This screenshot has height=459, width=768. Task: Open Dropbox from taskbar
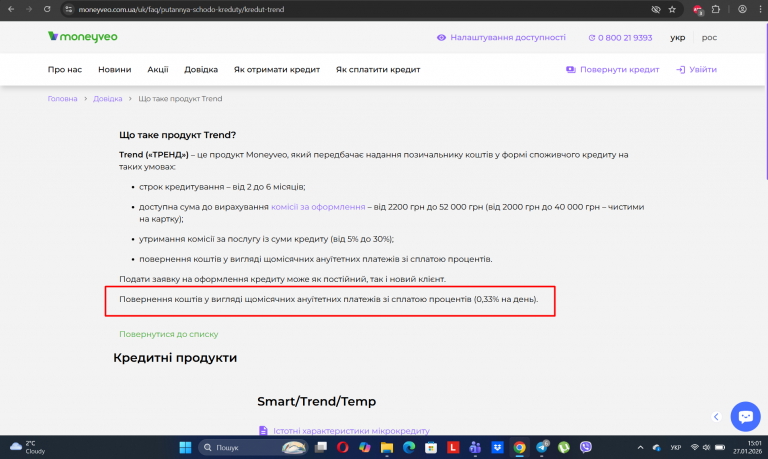point(497,447)
